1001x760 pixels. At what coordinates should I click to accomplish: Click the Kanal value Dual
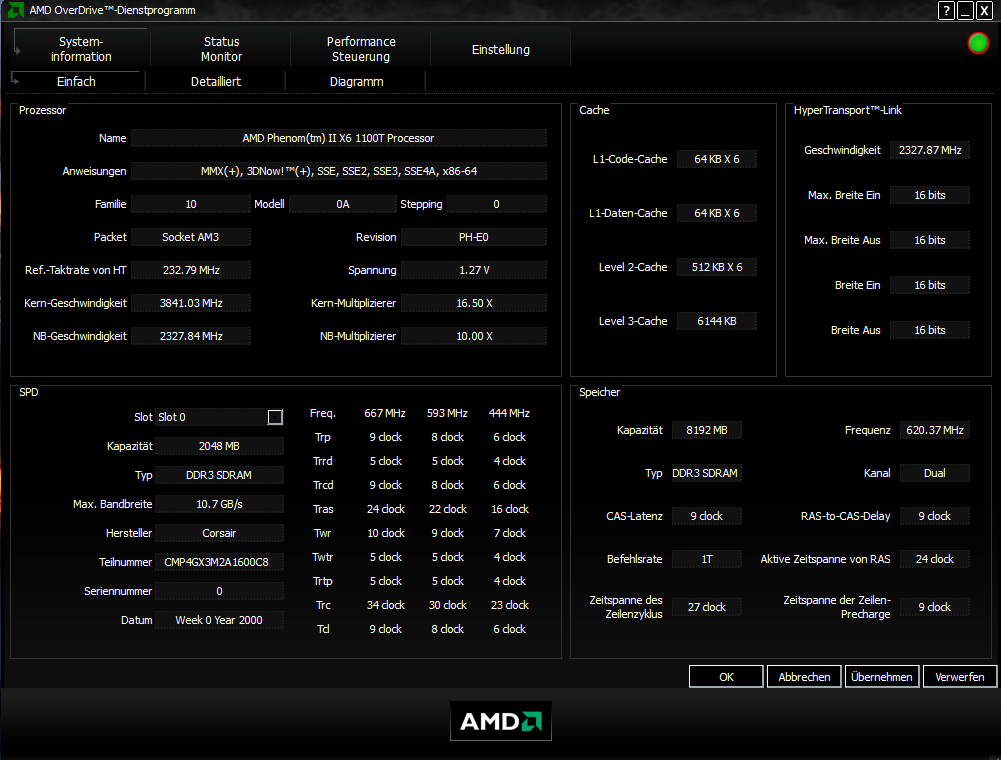click(935, 473)
